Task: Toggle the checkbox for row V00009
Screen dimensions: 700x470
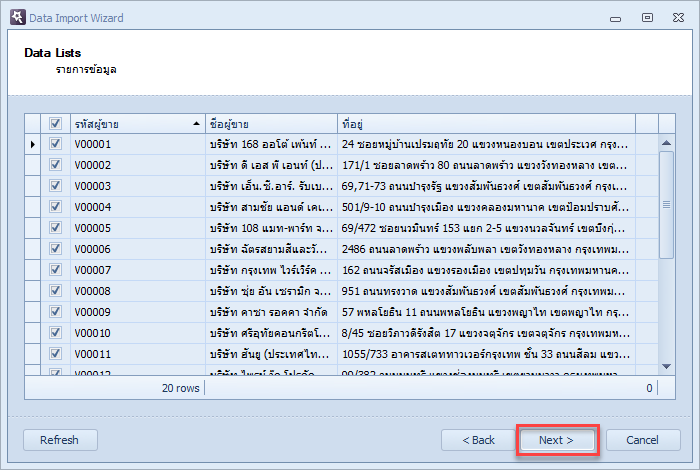Action: (55, 312)
